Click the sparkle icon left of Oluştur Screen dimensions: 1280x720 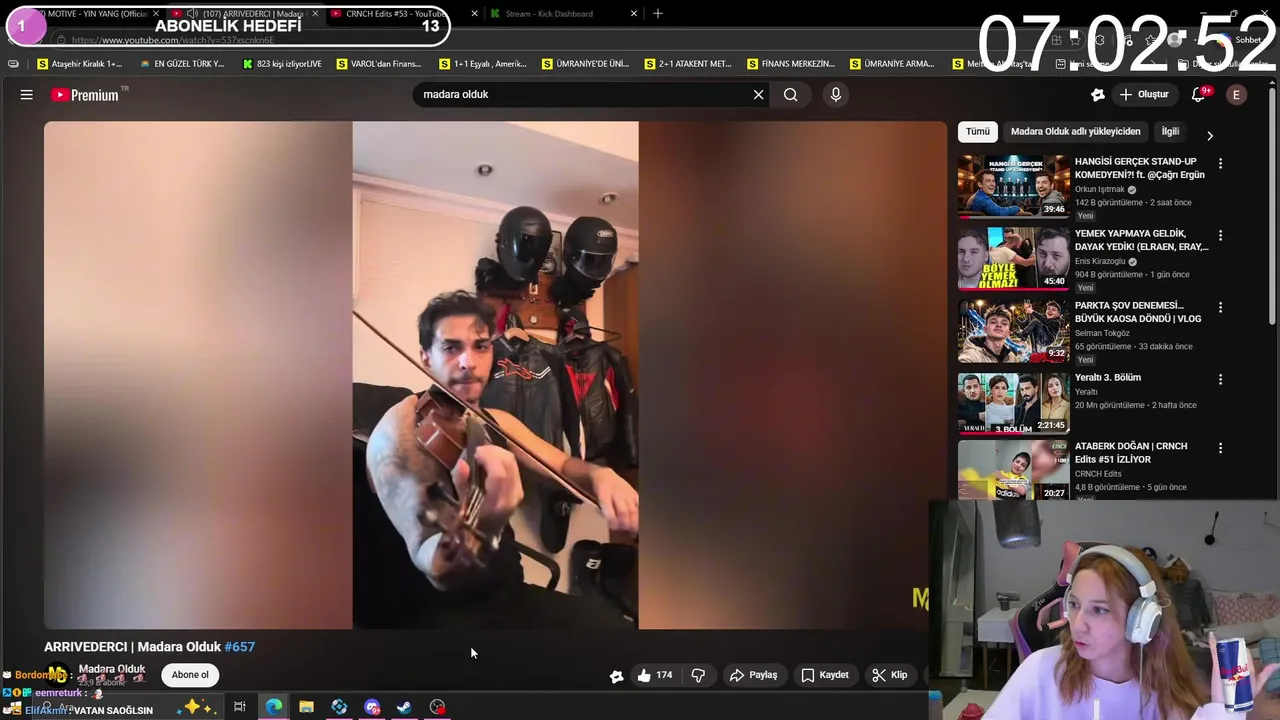[x=1098, y=95]
